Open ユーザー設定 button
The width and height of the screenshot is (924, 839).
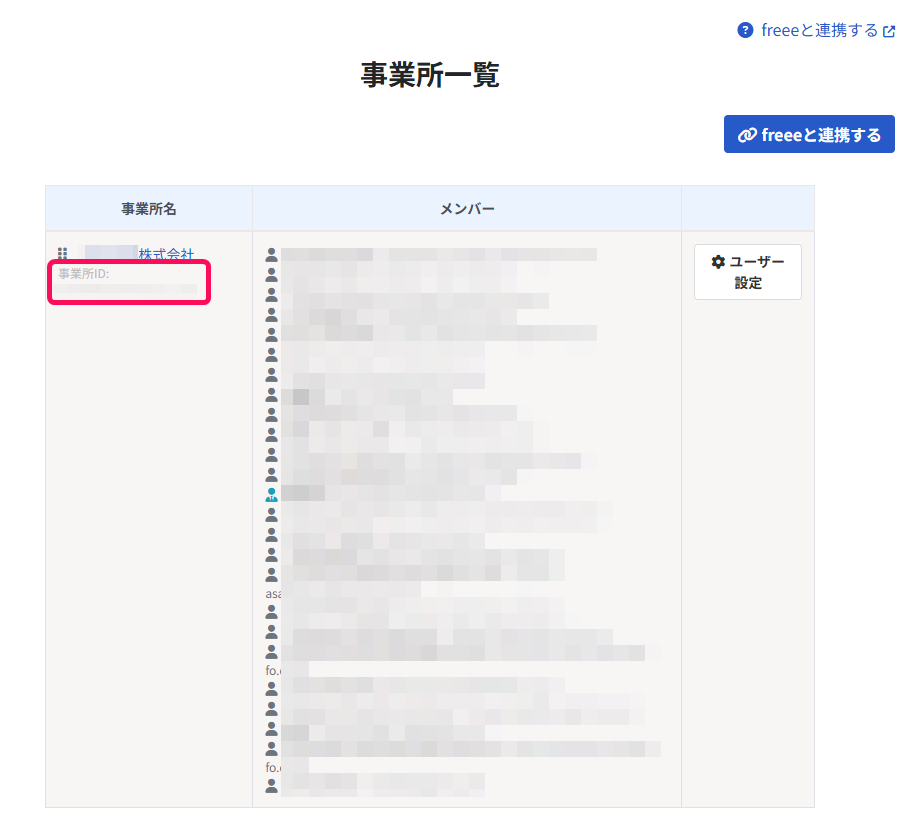747,272
